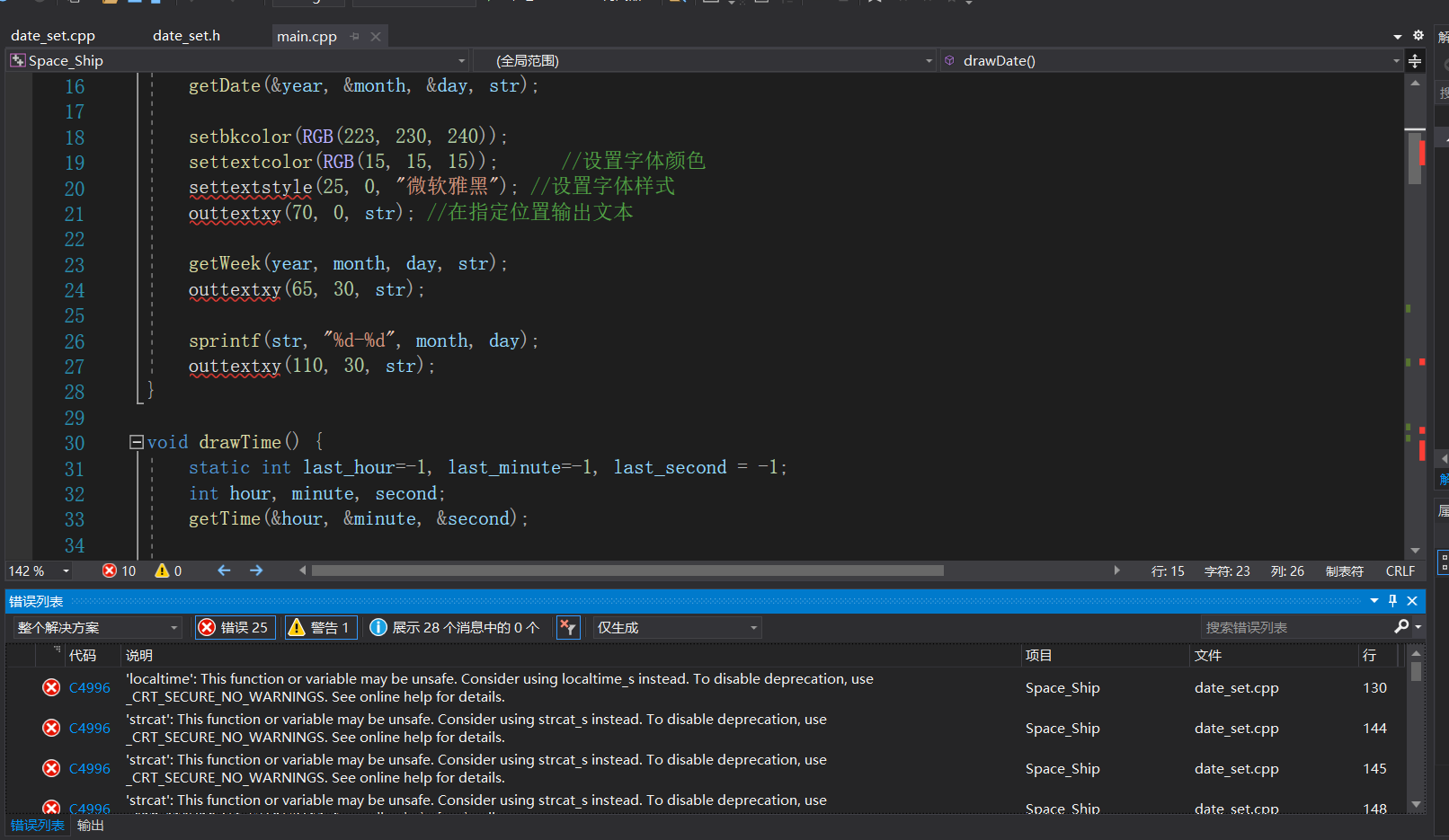Open the 整个解决方案 scope dropdown
Screen dimensions: 1449x840
click(x=97, y=627)
